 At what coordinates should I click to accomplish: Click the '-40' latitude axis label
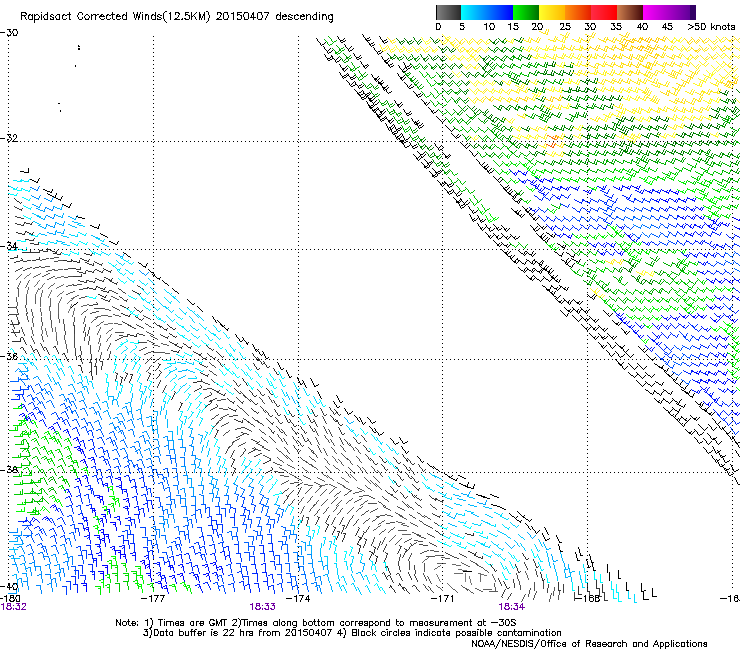pyautogui.click(x=9, y=587)
